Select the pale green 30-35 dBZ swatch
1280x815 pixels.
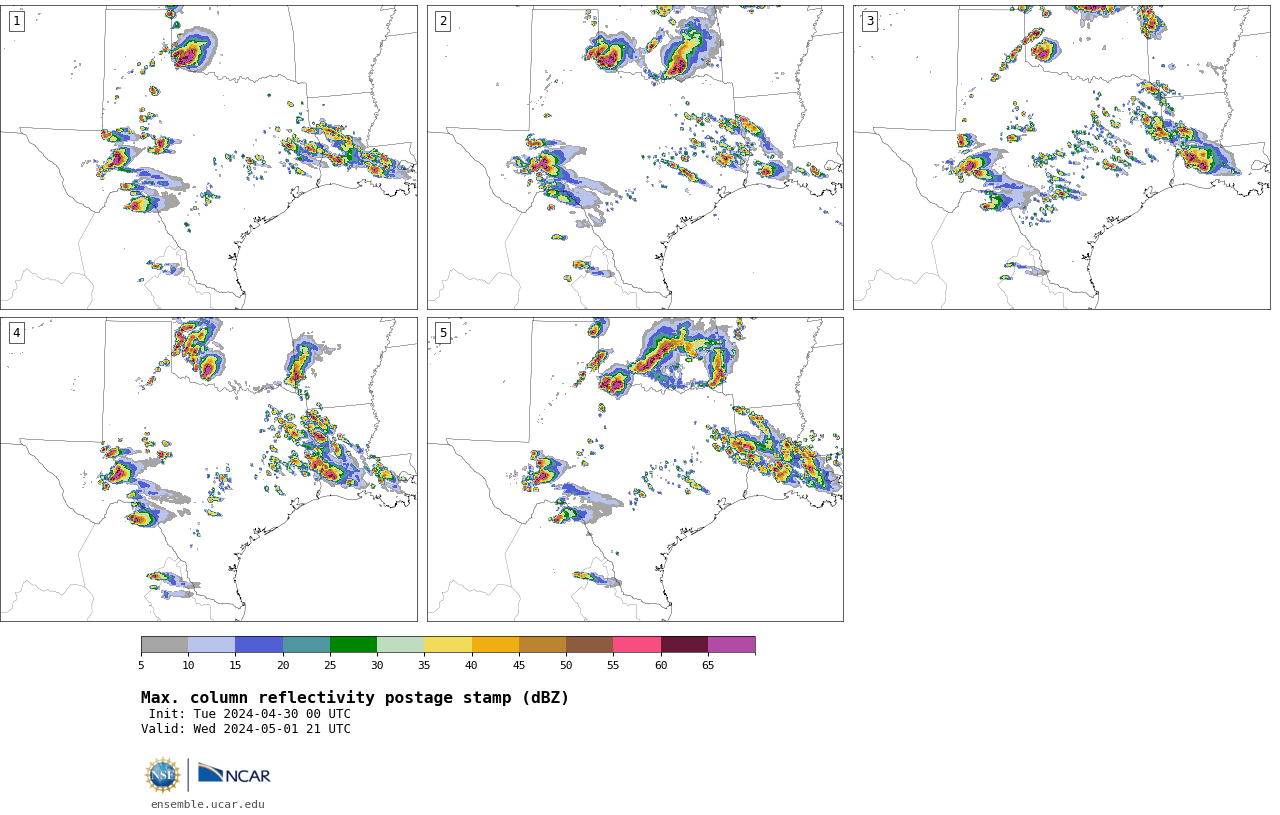click(x=401, y=644)
